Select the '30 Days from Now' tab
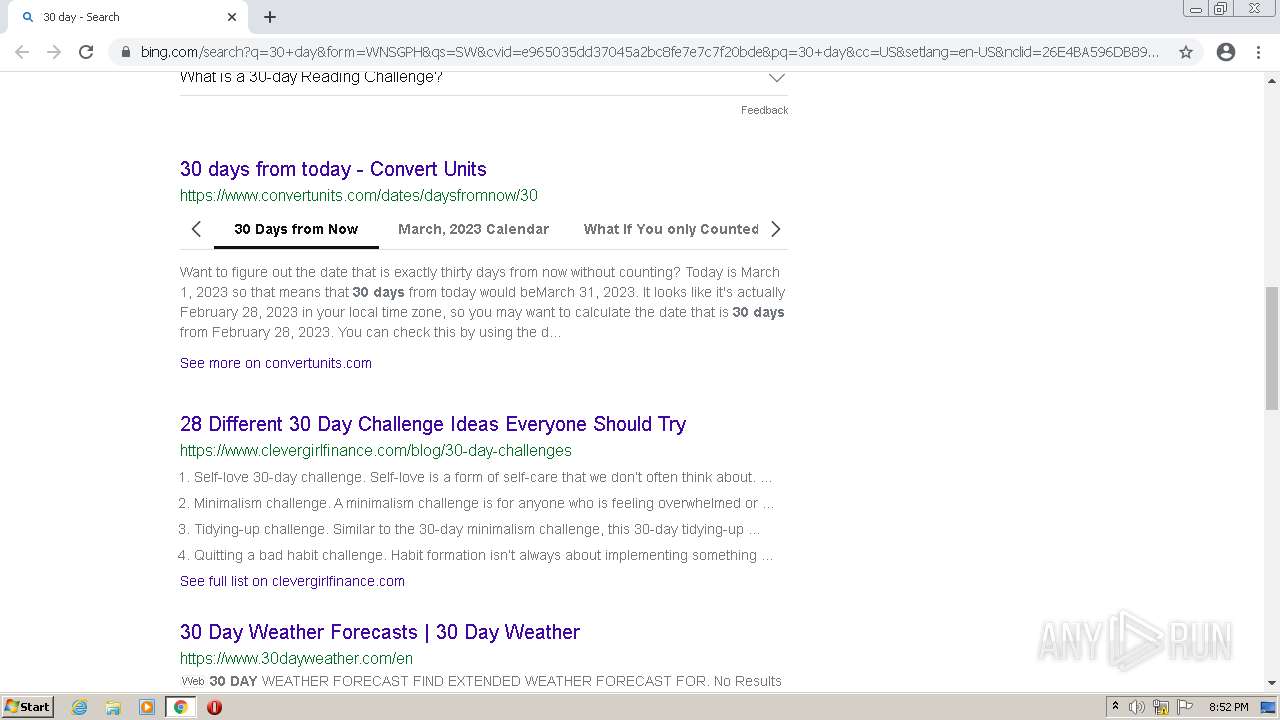The height and width of the screenshot is (720, 1280). click(x=296, y=229)
